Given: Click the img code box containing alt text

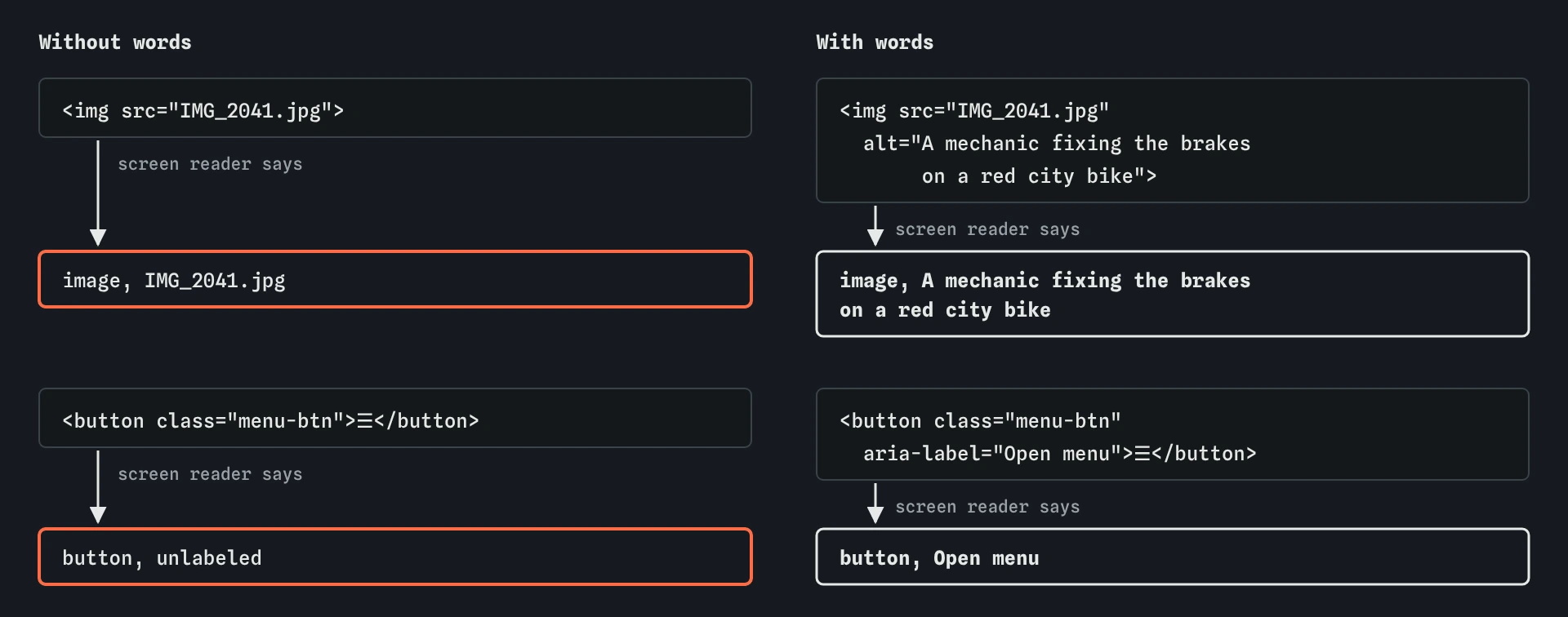Looking at the screenshot, I should click(x=1173, y=140).
